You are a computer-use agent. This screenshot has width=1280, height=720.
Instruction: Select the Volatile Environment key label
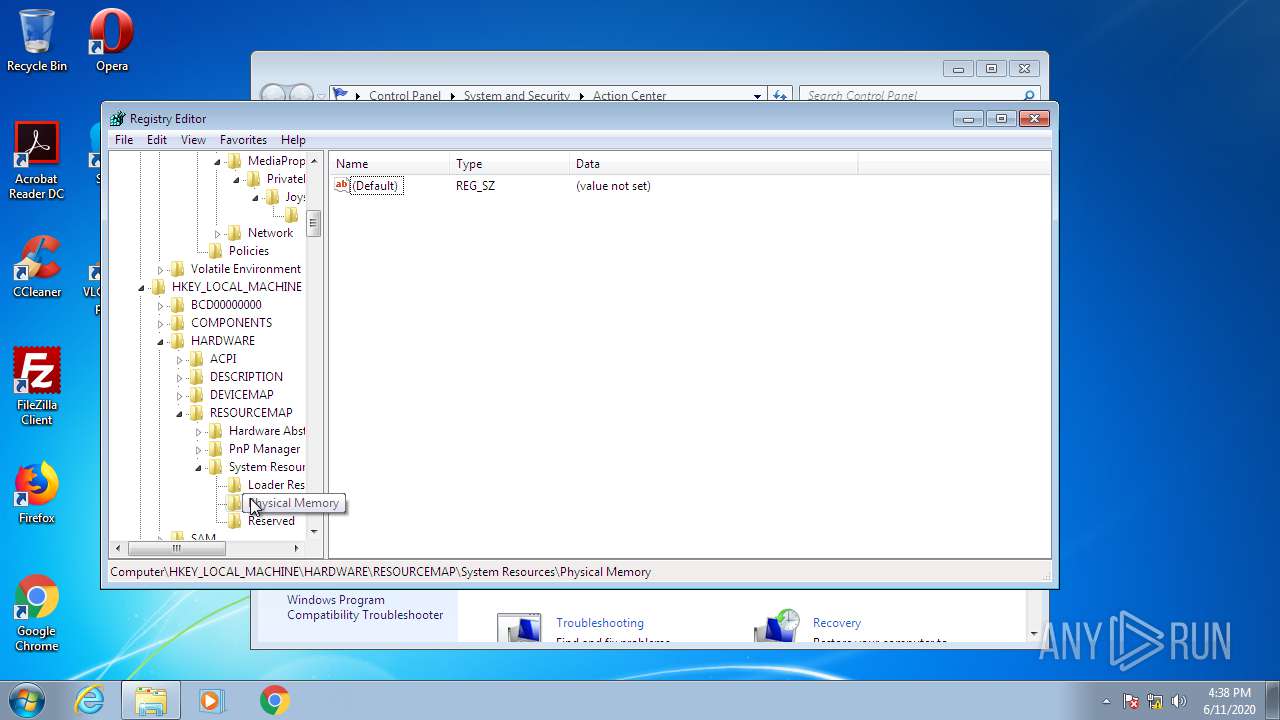pos(246,269)
